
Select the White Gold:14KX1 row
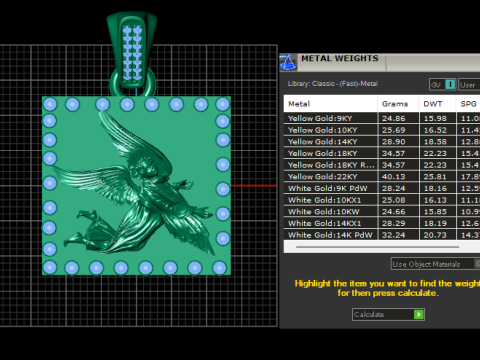click(382, 223)
